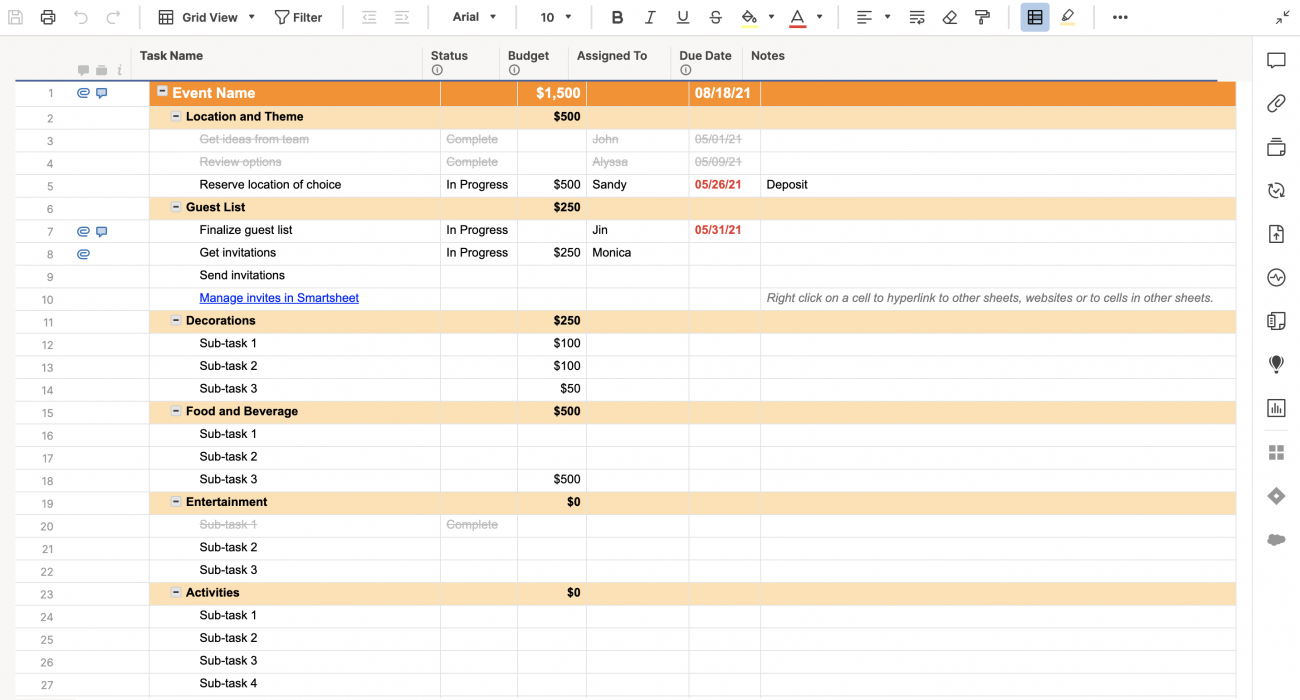The height and width of the screenshot is (700, 1300).
Task: Open the font size dropdown
Action: [550, 17]
